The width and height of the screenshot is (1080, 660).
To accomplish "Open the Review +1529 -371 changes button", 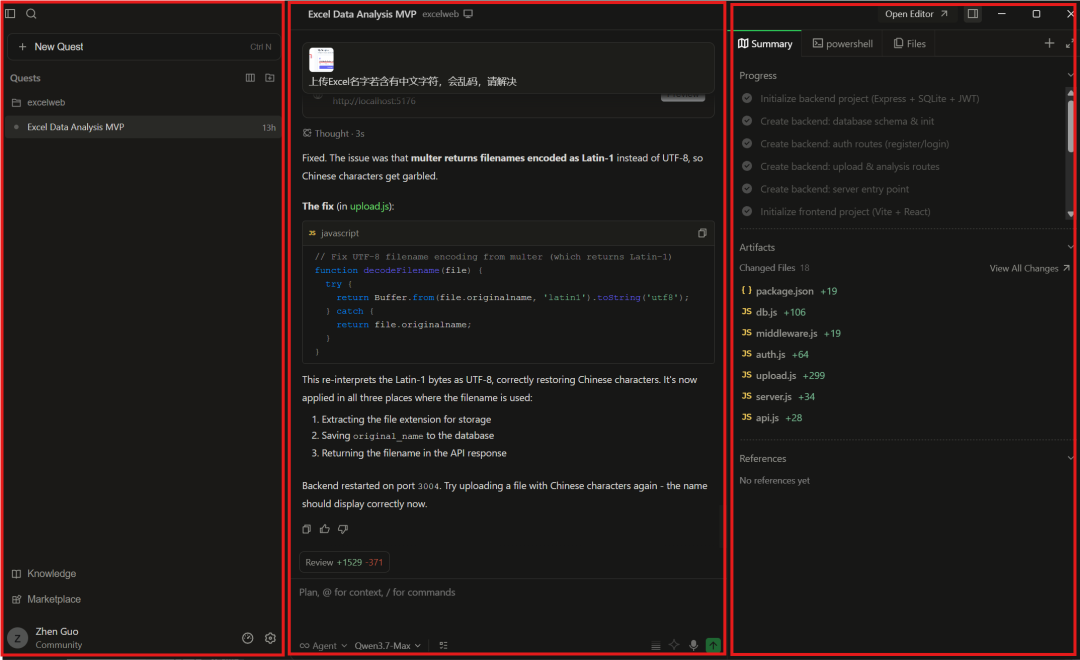I will click(344, 562).
